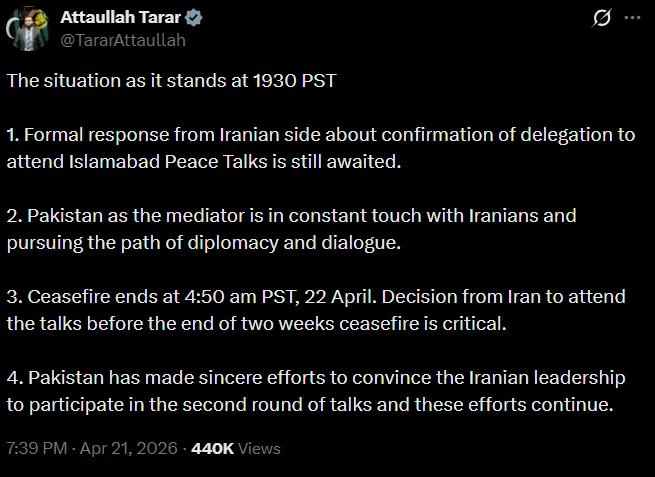Viewport: 655px width, 477px height.
Task: Open Attaullah Tarar's profile avatar
Action: tap(28, 29)
